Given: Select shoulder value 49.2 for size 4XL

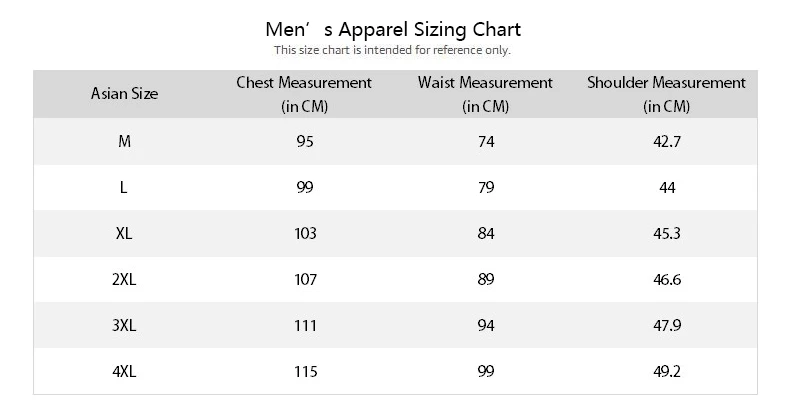Looking at the screenshot, I should click(x=667, y=371).
